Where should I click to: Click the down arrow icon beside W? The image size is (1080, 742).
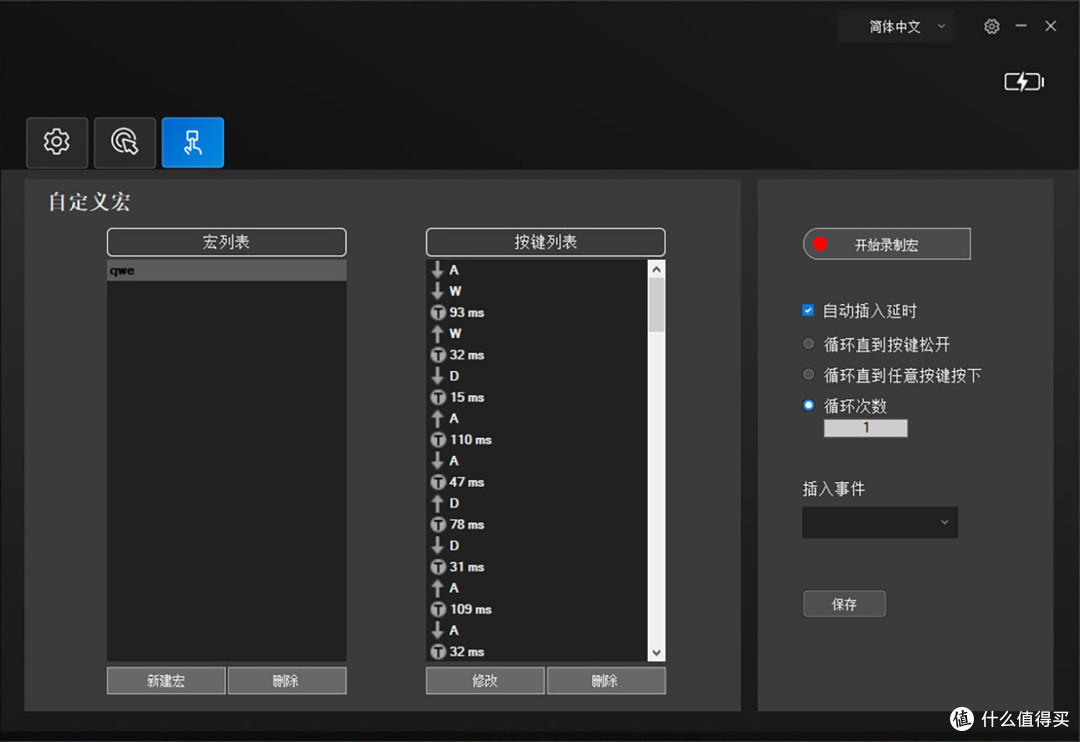[437, 291]
